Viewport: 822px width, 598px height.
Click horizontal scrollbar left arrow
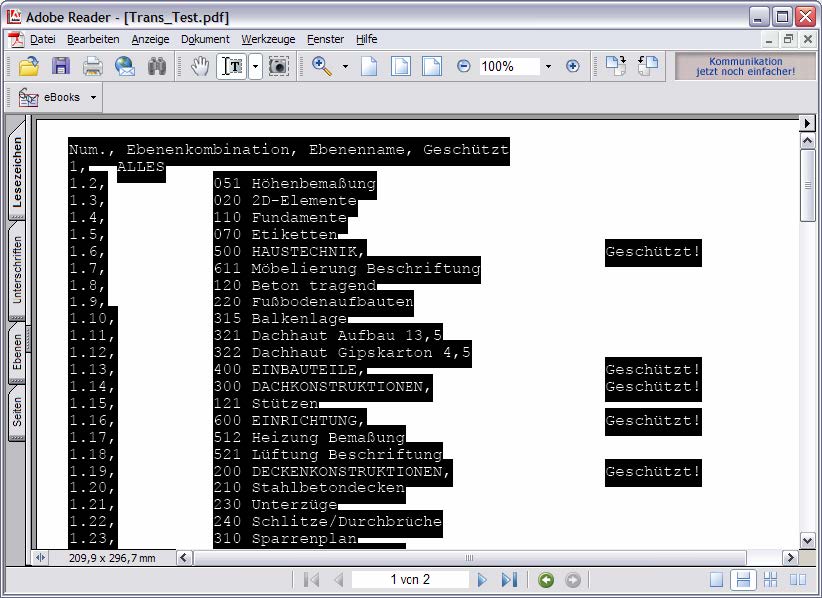[183, 558]
